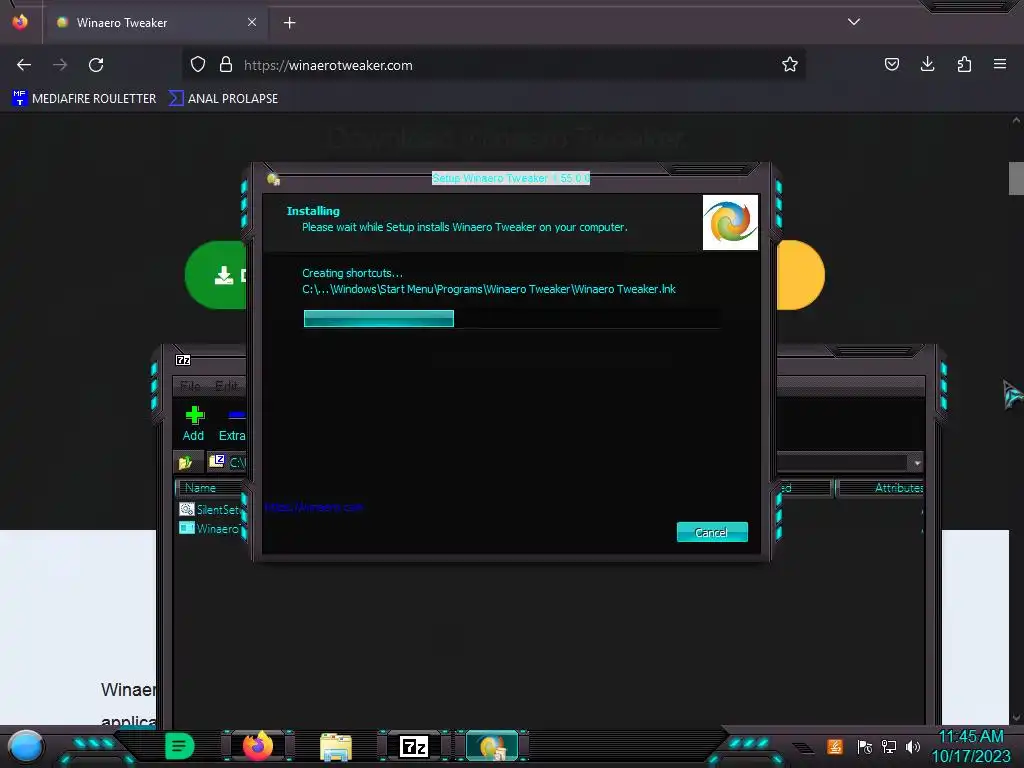This screenshot has height=768, width=1024.
Task: Switch to Firefox from the taskbar
Action: click(258, 746)
